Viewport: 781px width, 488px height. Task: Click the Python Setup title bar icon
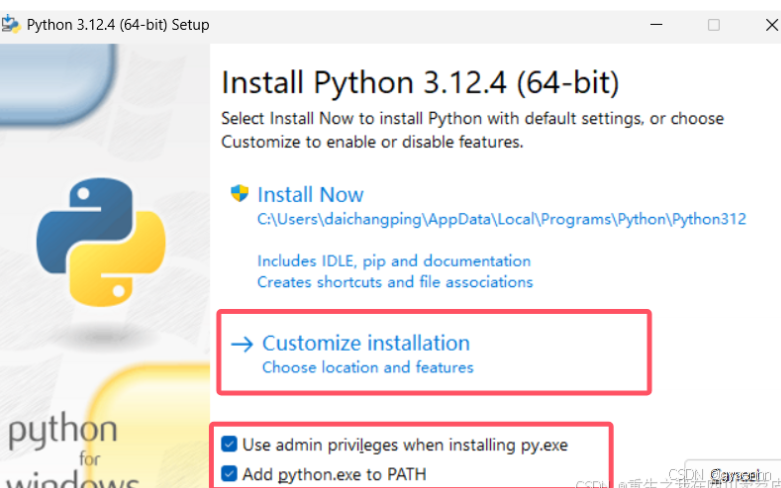[x=10, y=24]
